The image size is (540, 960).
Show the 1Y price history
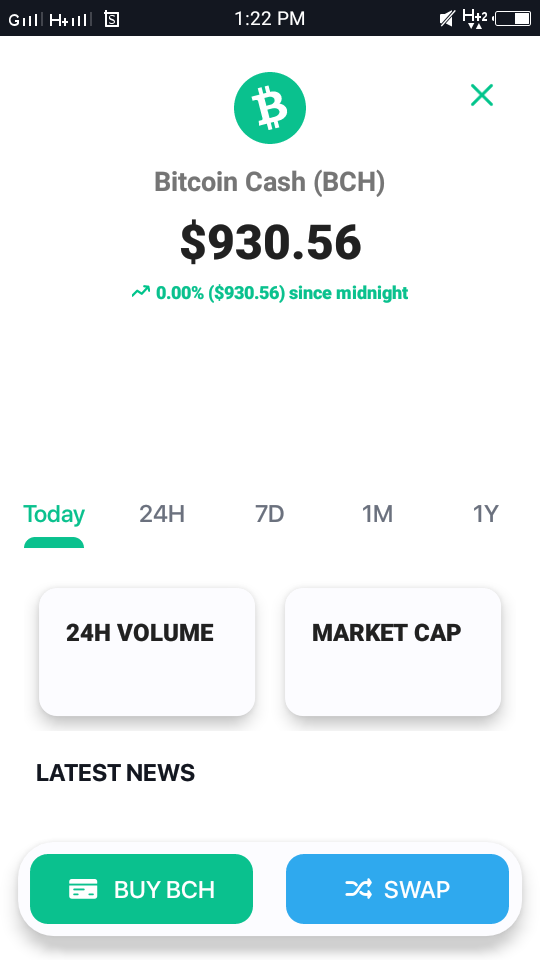(486, 514)
